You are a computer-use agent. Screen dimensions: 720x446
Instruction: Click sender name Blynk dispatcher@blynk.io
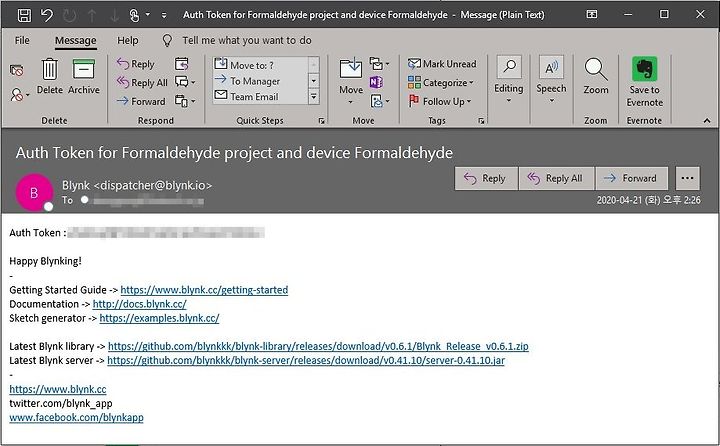(137, 185)
